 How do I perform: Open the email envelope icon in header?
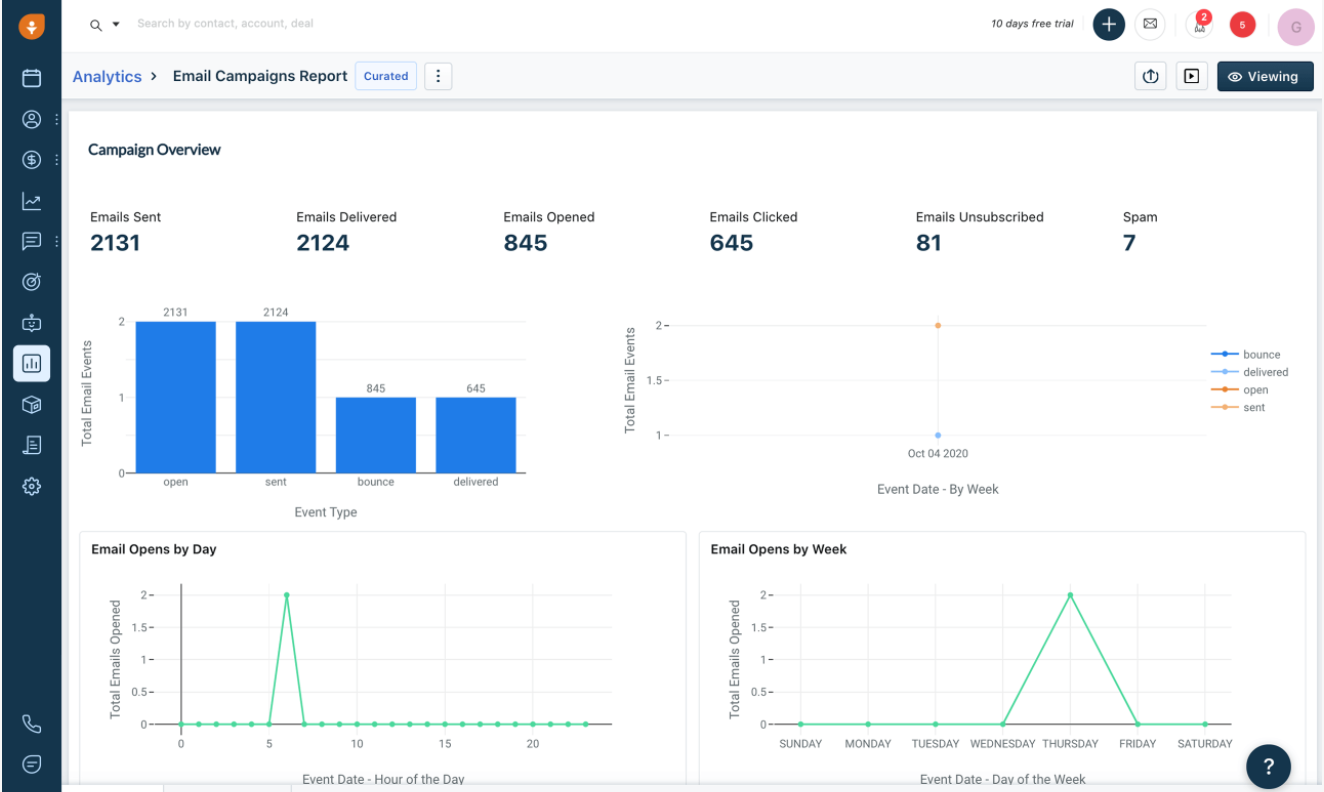point(1150,24)
